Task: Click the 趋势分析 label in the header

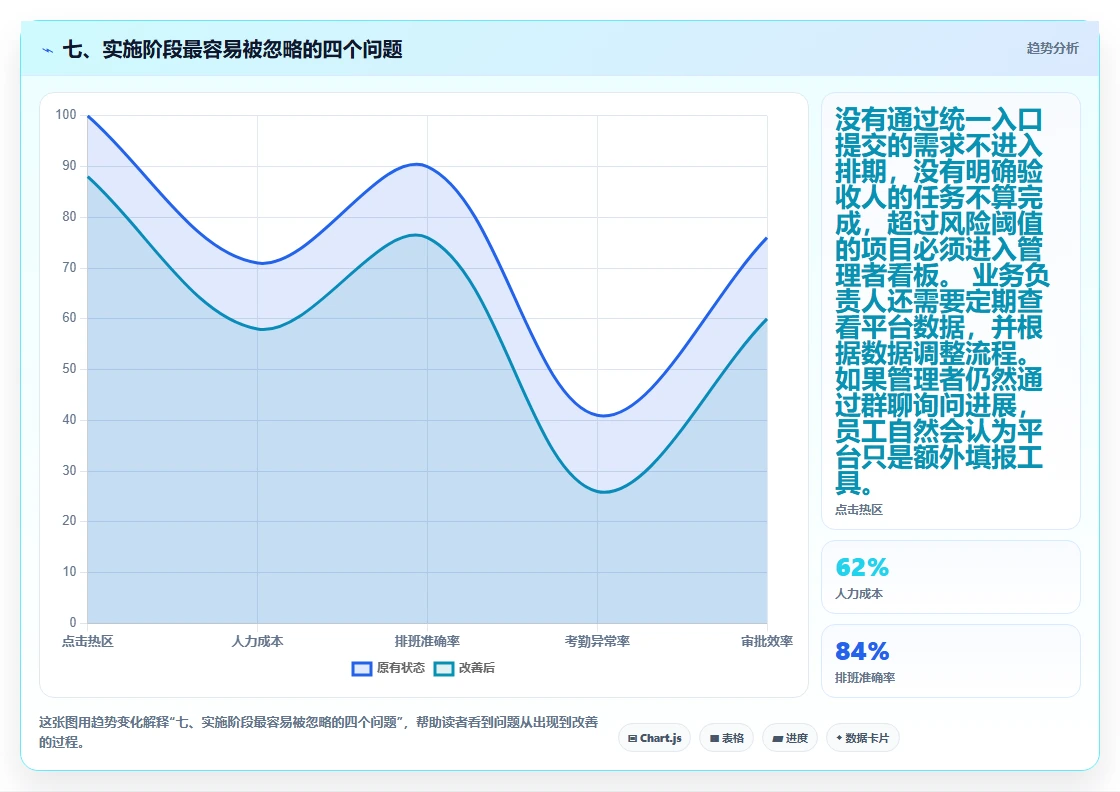Action: 1052,49
